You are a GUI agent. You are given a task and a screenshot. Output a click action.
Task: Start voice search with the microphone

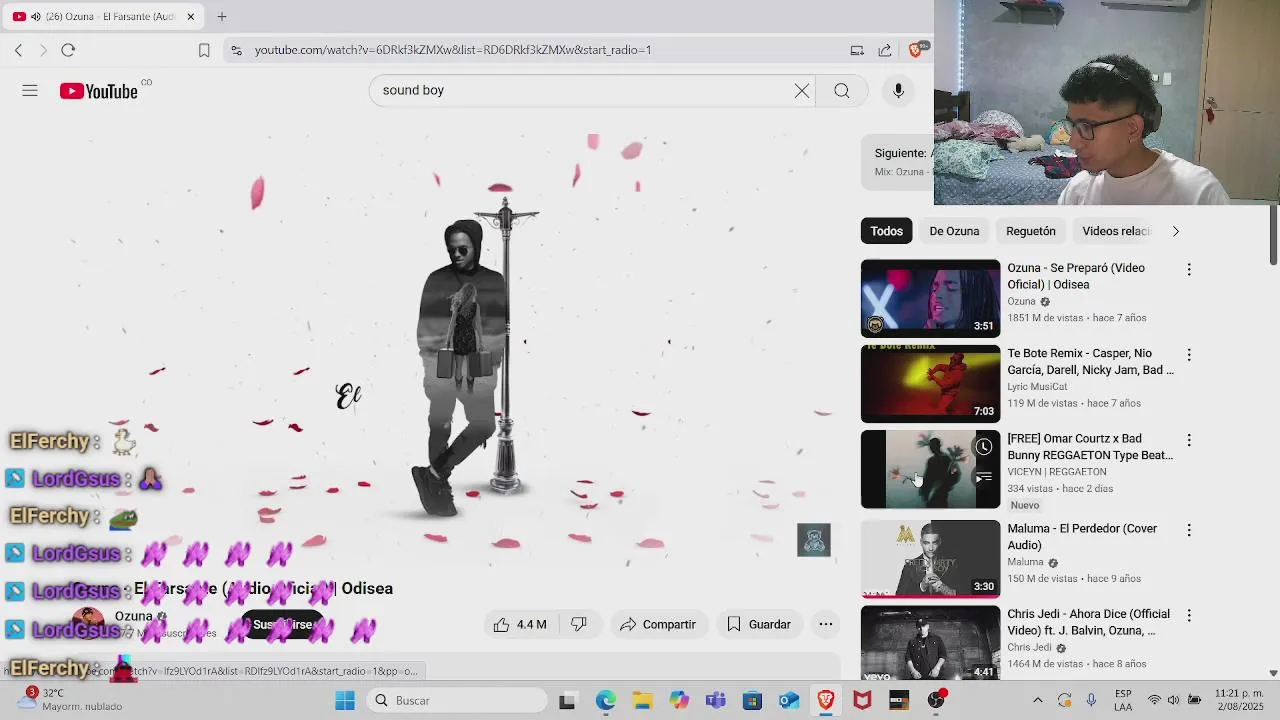898,91
